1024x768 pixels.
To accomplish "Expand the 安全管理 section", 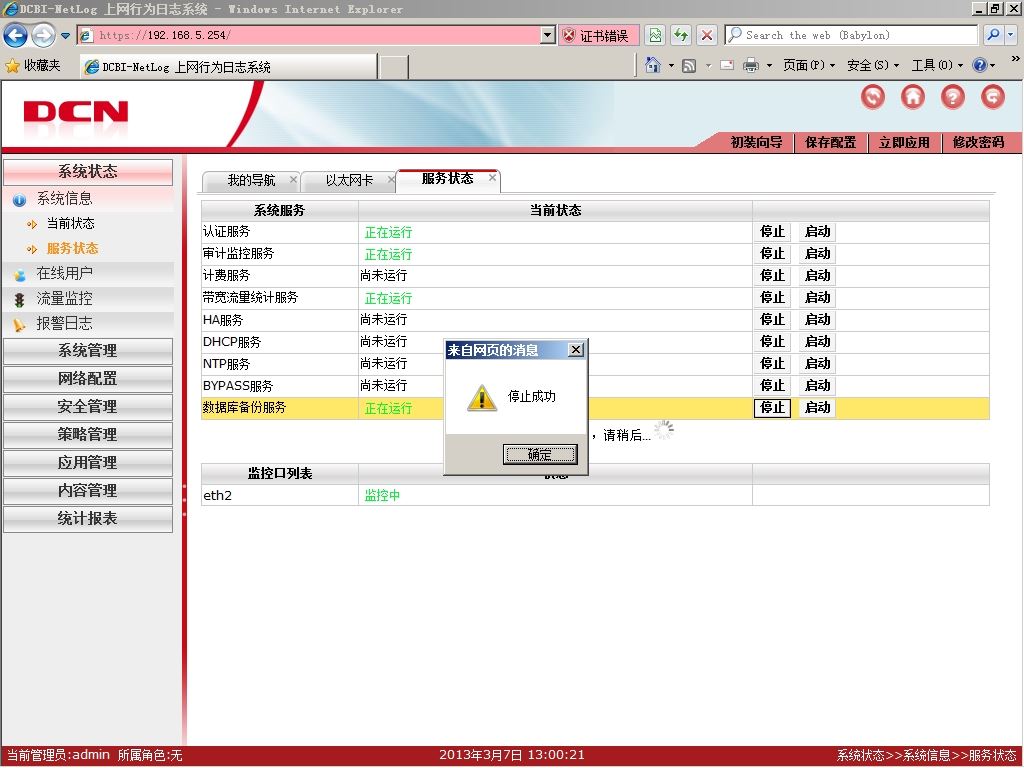I will coord(88,407).
